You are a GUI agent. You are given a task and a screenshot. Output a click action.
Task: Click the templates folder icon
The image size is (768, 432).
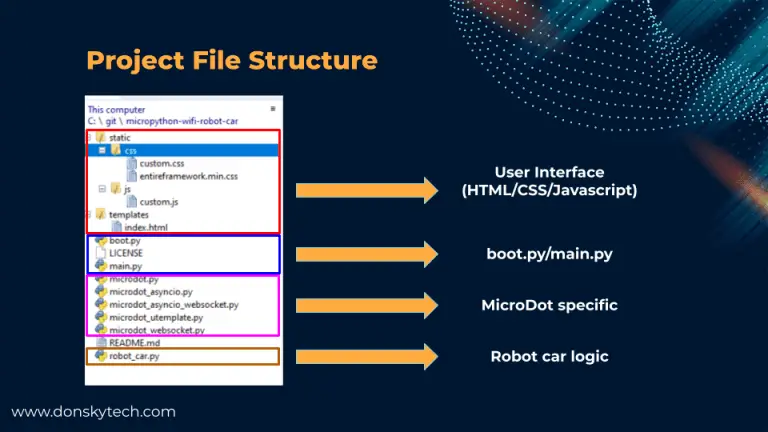pos(100,214)
